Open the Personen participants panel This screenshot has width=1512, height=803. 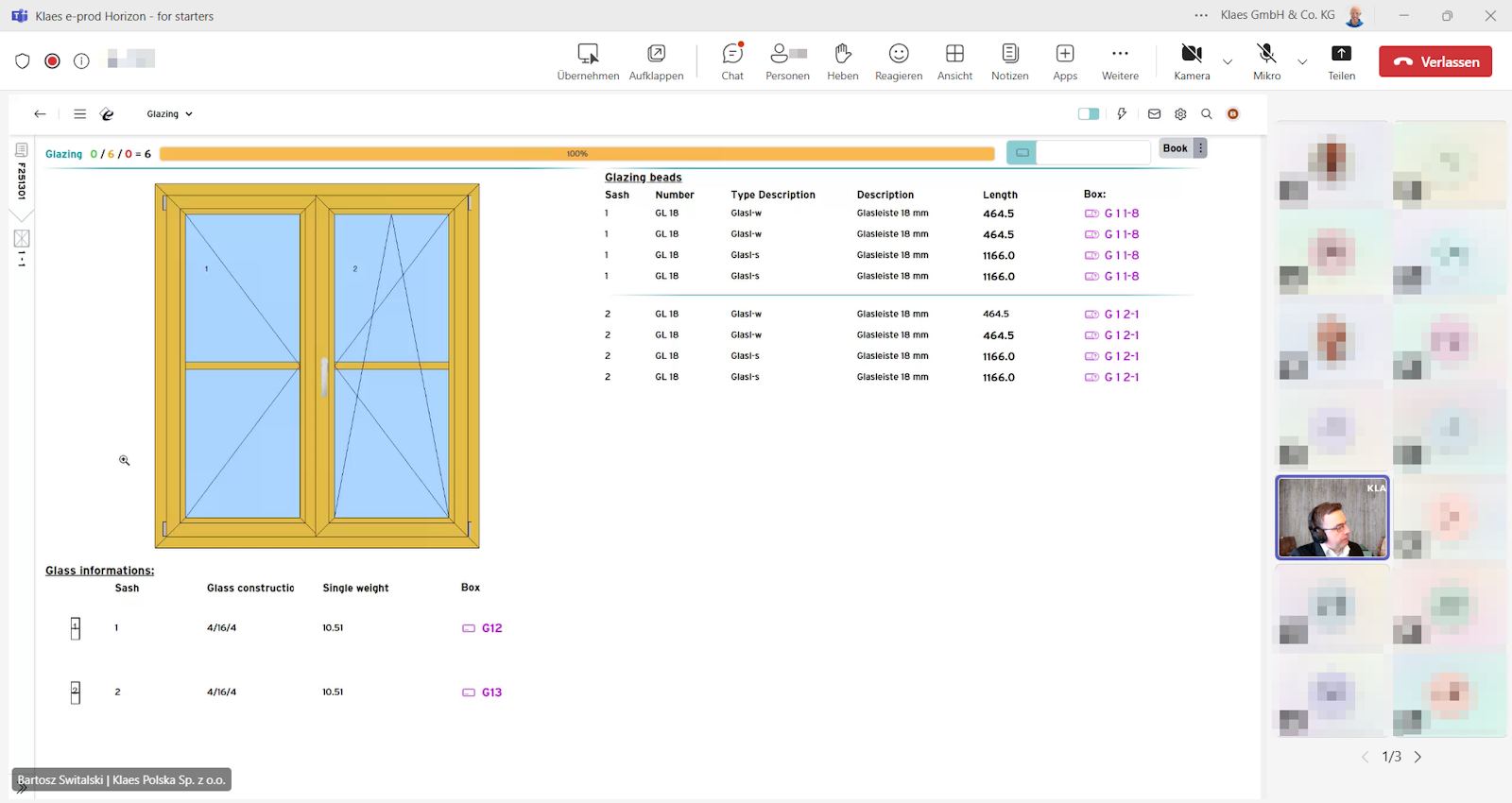click(787, 61)
